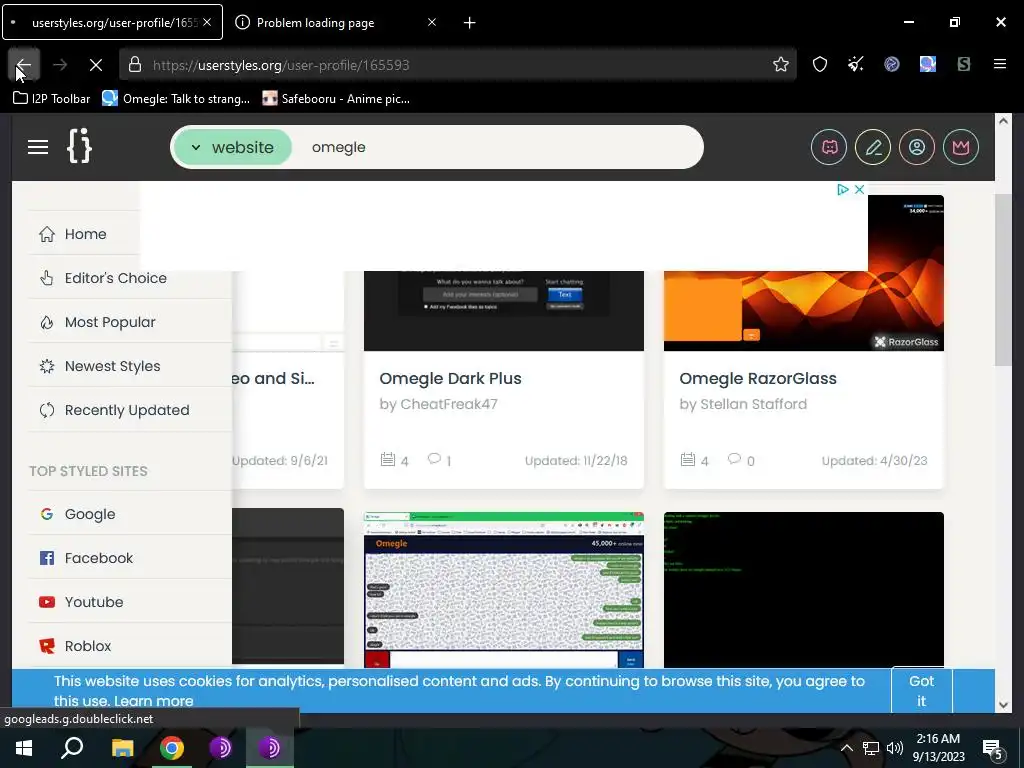Bookmark this page with the star icon
Image resolution: width=1024 pixels, height=768 pixels.
pyautogui.click(x=780, y=65)
